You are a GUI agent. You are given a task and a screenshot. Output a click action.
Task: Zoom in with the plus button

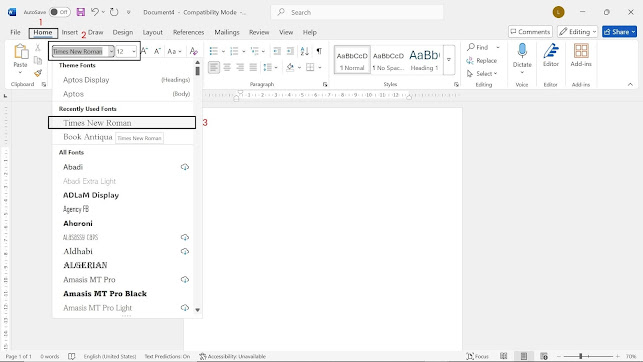pos(618,356)
